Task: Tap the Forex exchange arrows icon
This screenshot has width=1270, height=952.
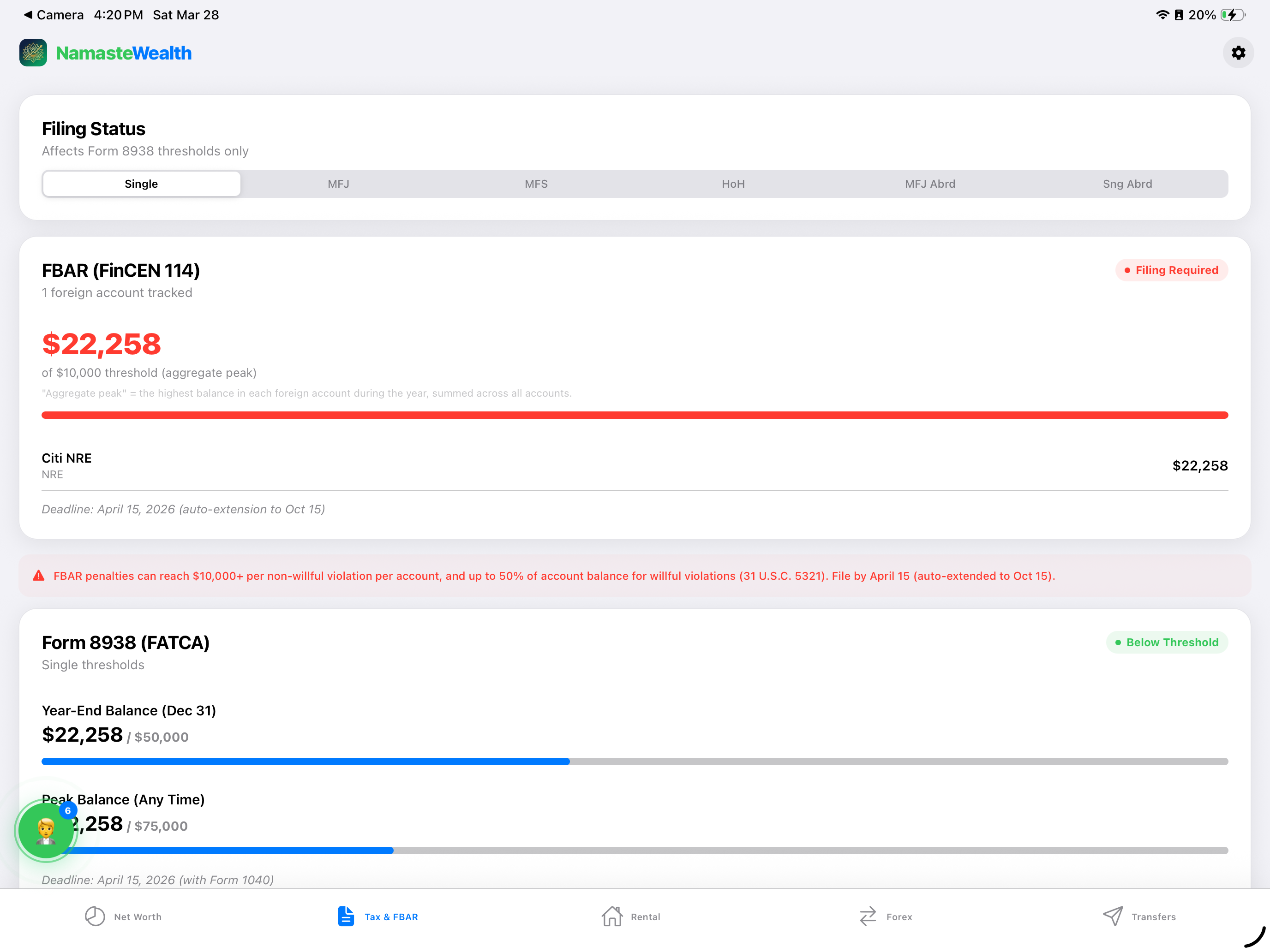Action: tap(868, 916)
